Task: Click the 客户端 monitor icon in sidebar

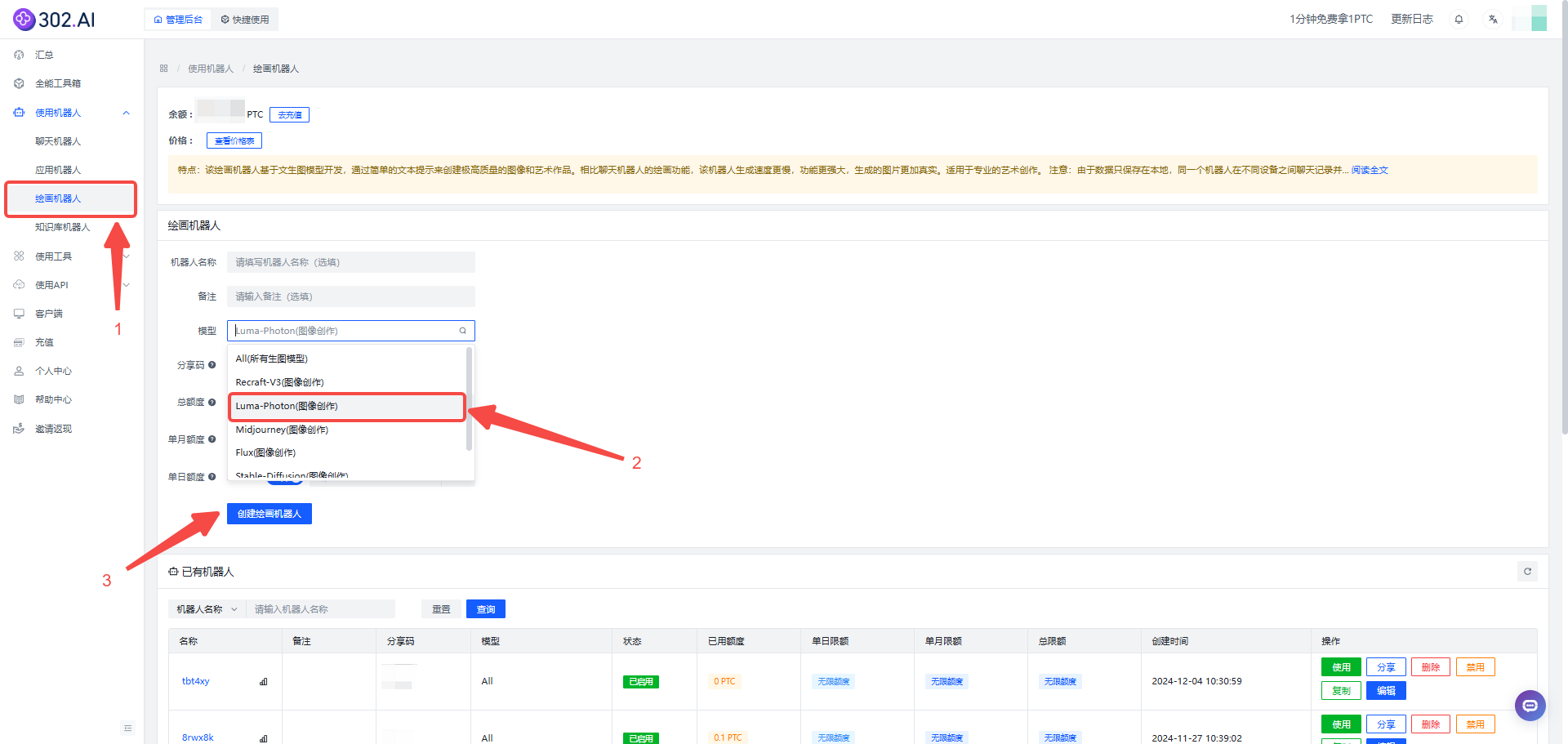Action: (19, 314)
